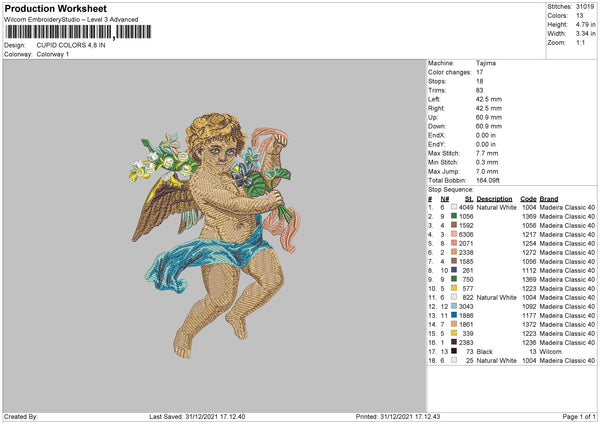Click 'Last Saved: 31/12/2021 17.12.40' footer

[x=197, y=416]
